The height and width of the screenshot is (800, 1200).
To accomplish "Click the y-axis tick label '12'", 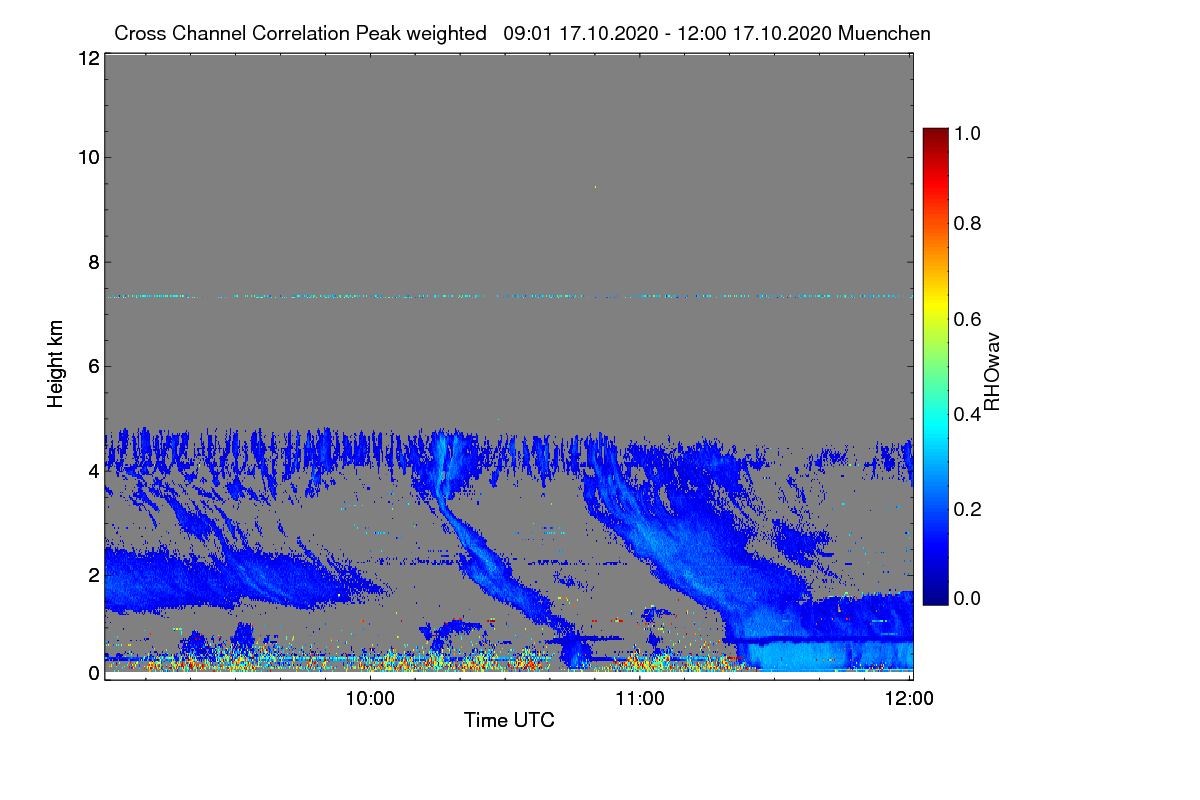I will click(x=87, y=58).
